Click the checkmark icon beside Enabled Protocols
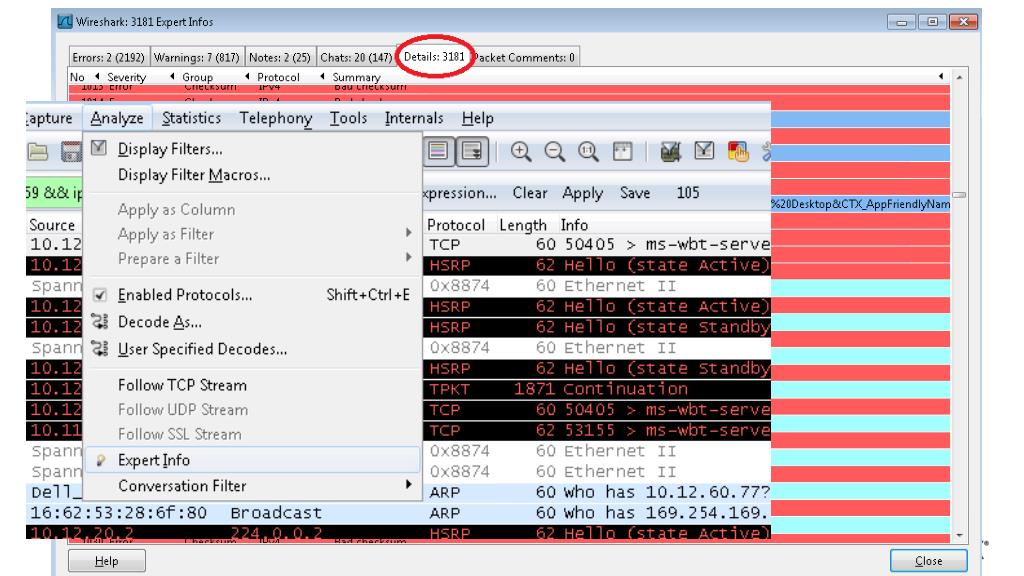This screenshot has height=576, width=1024. point(100,295)
